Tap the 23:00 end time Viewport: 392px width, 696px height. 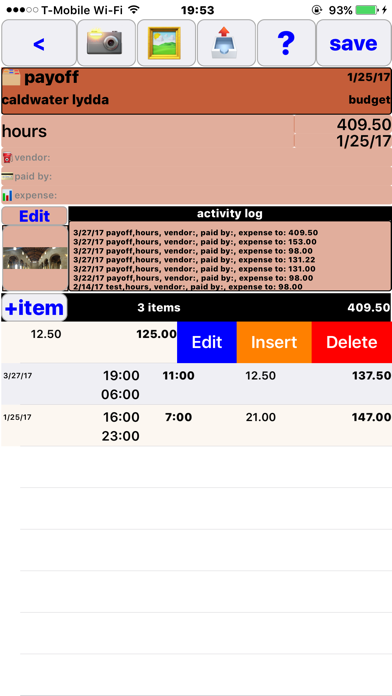click(120, 436)
